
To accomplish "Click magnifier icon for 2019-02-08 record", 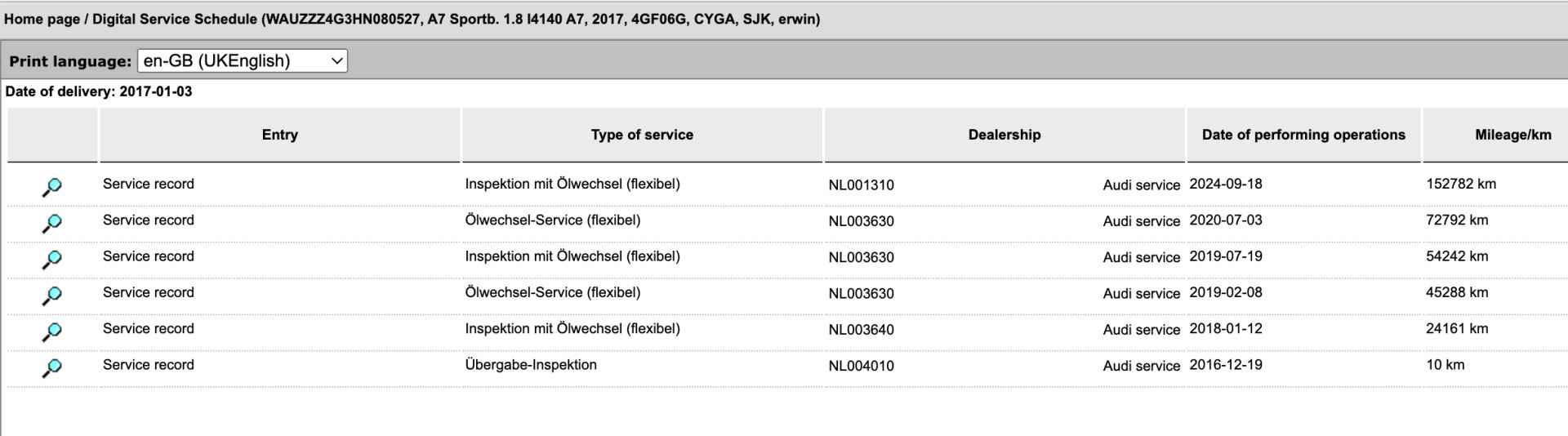I will tap(51, 296).
